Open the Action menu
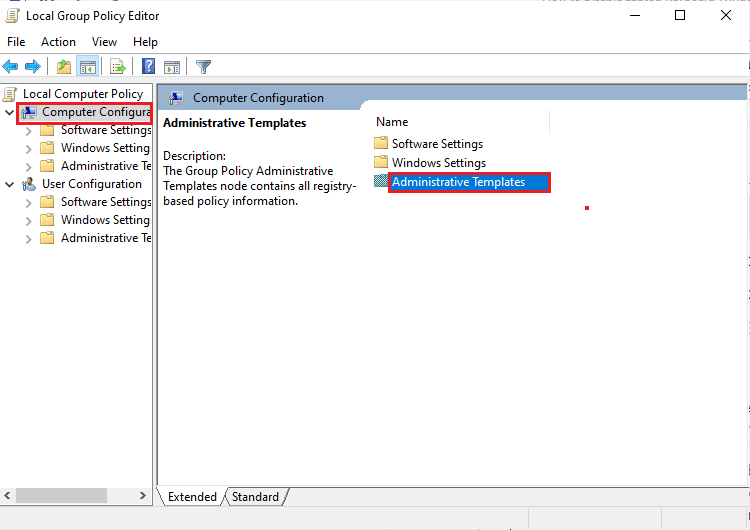 [58, 42]
